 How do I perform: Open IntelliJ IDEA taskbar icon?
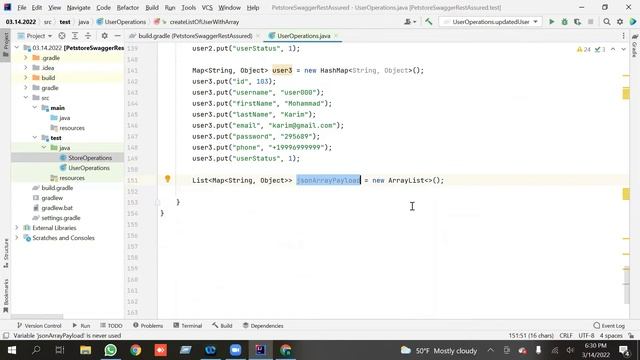260,350
